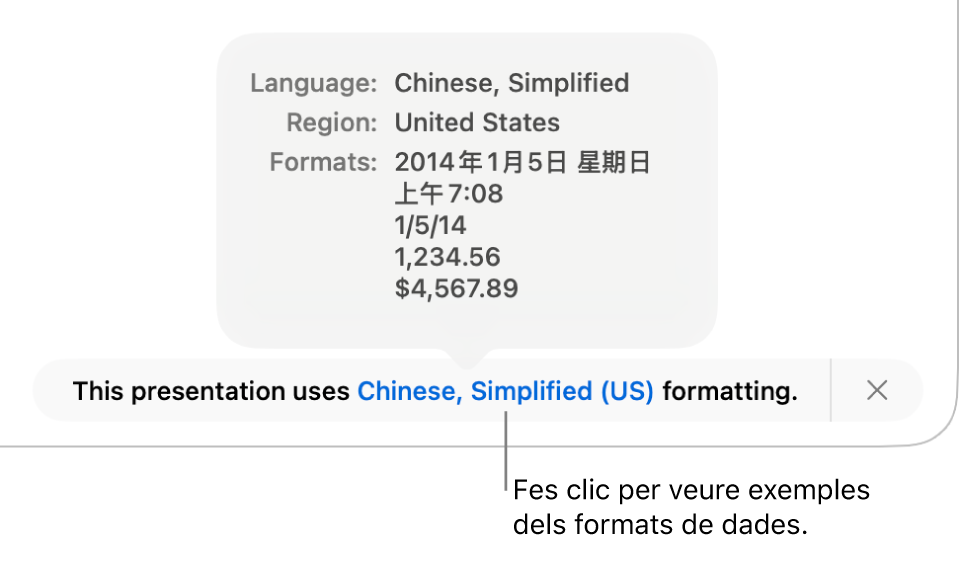Click the time example 上午7:08

(x=448, y=193)
